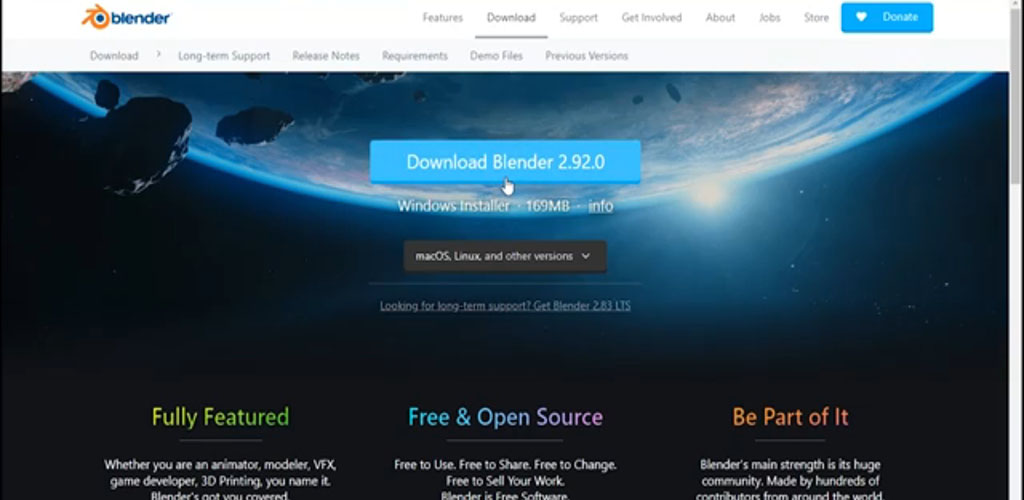The height and width of the screenshot is (500, 1024).
Task: Open the Long-term Support tab
Action: (224, 56)
